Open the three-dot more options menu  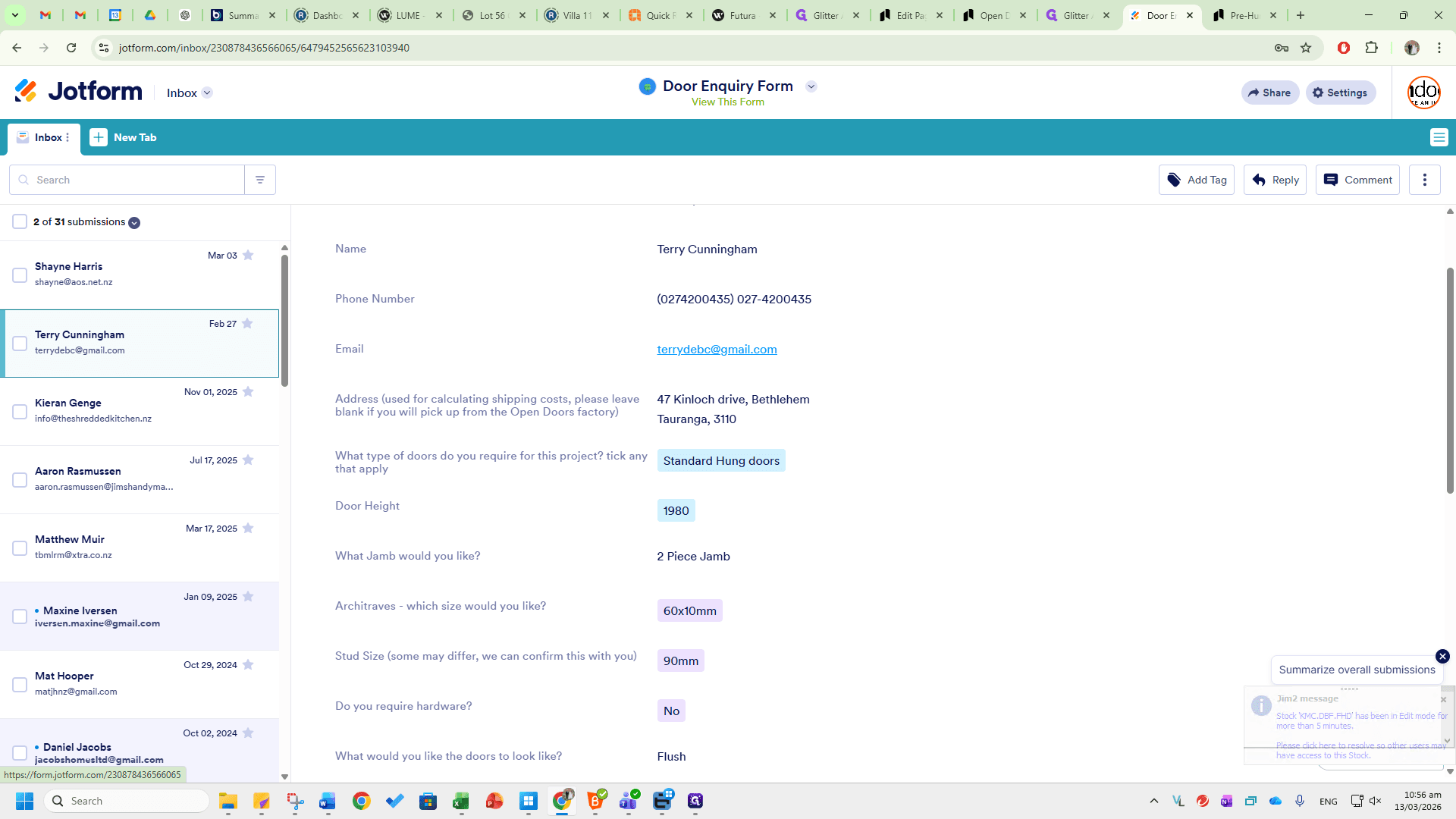click(1425, 180)
